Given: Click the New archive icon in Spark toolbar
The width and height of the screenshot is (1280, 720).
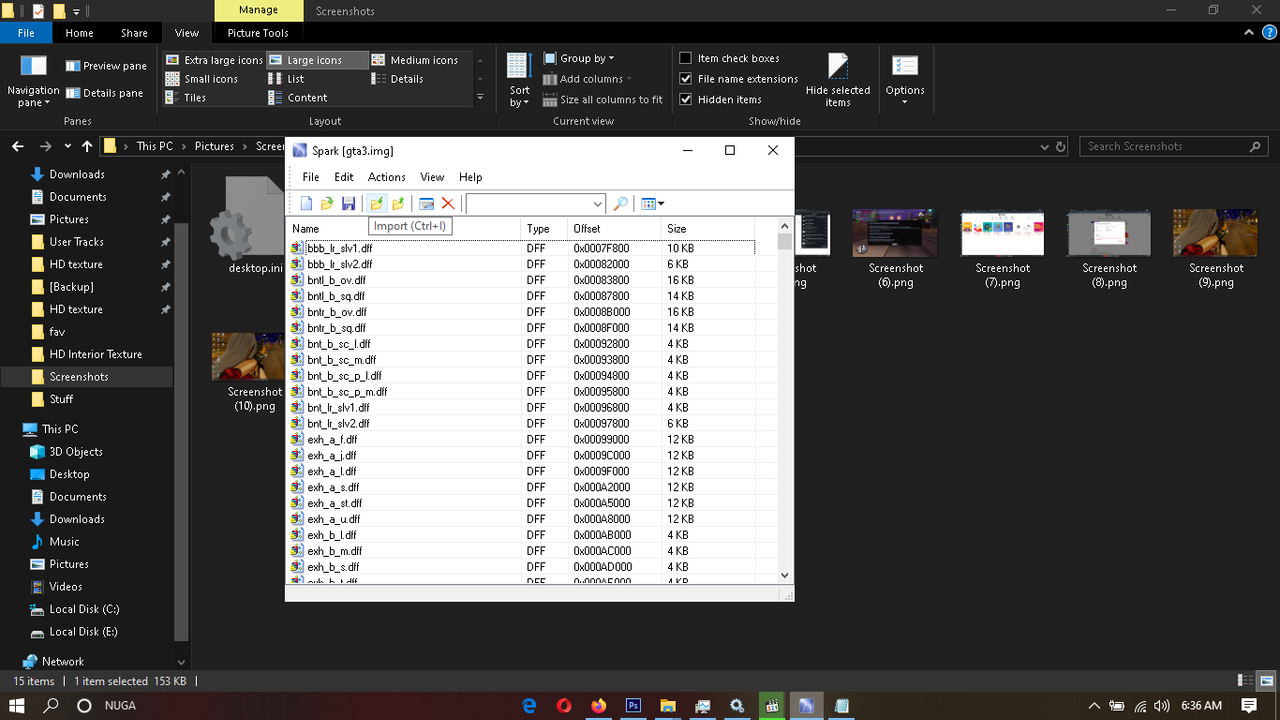Looking at the screenshot, I should pyautogui.click(x=306, y=204).
